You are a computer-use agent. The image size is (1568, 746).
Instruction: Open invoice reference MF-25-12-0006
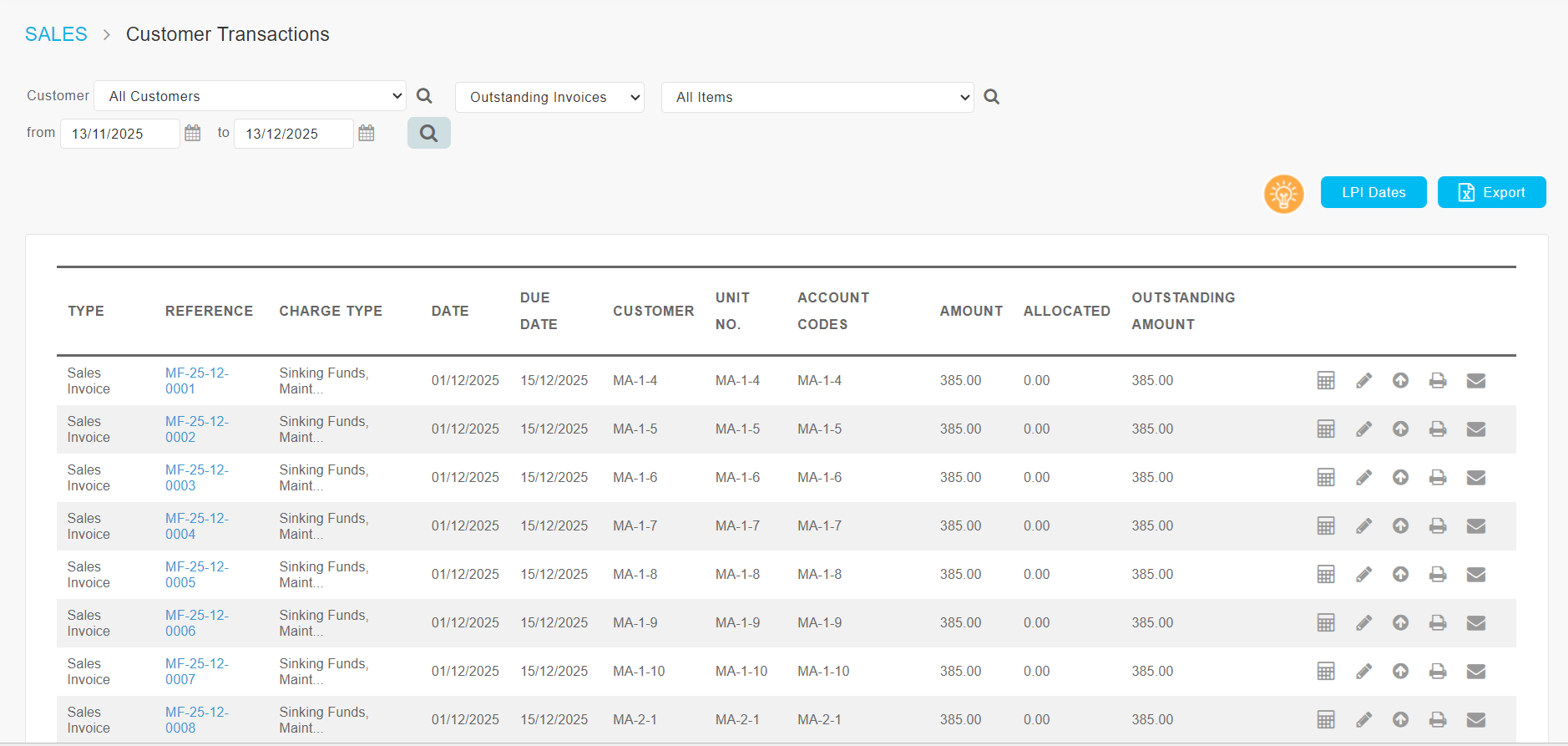pyautogui.click(x=196, y=623)
